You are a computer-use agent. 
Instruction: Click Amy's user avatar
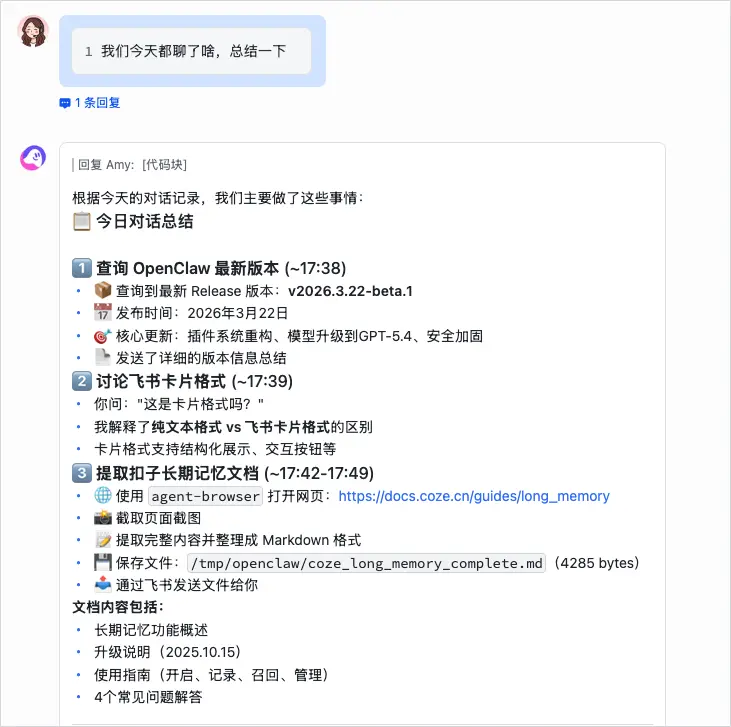33,31
